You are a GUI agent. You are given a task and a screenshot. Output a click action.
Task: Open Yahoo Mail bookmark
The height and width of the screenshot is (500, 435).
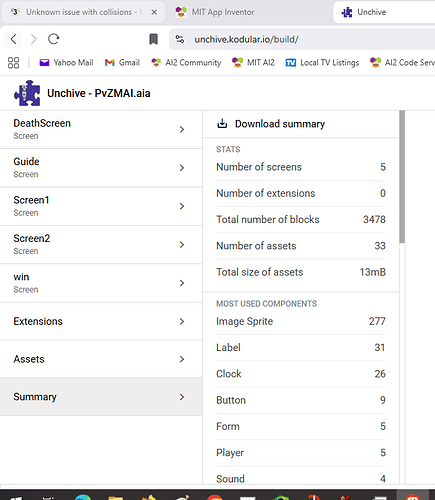click(x=66, y=62)
